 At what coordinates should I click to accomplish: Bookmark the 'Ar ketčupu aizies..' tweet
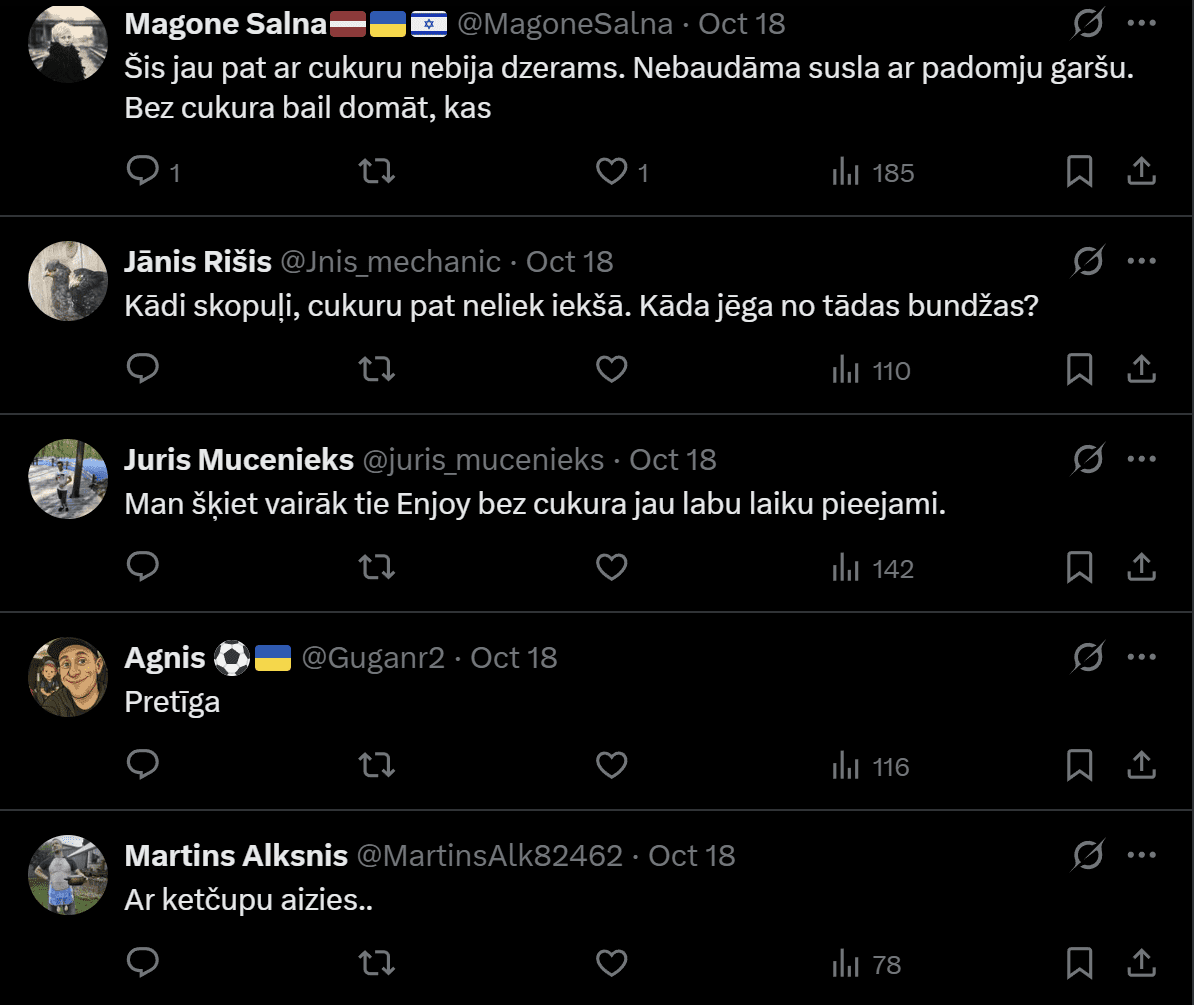click(x=1079, y=964)
